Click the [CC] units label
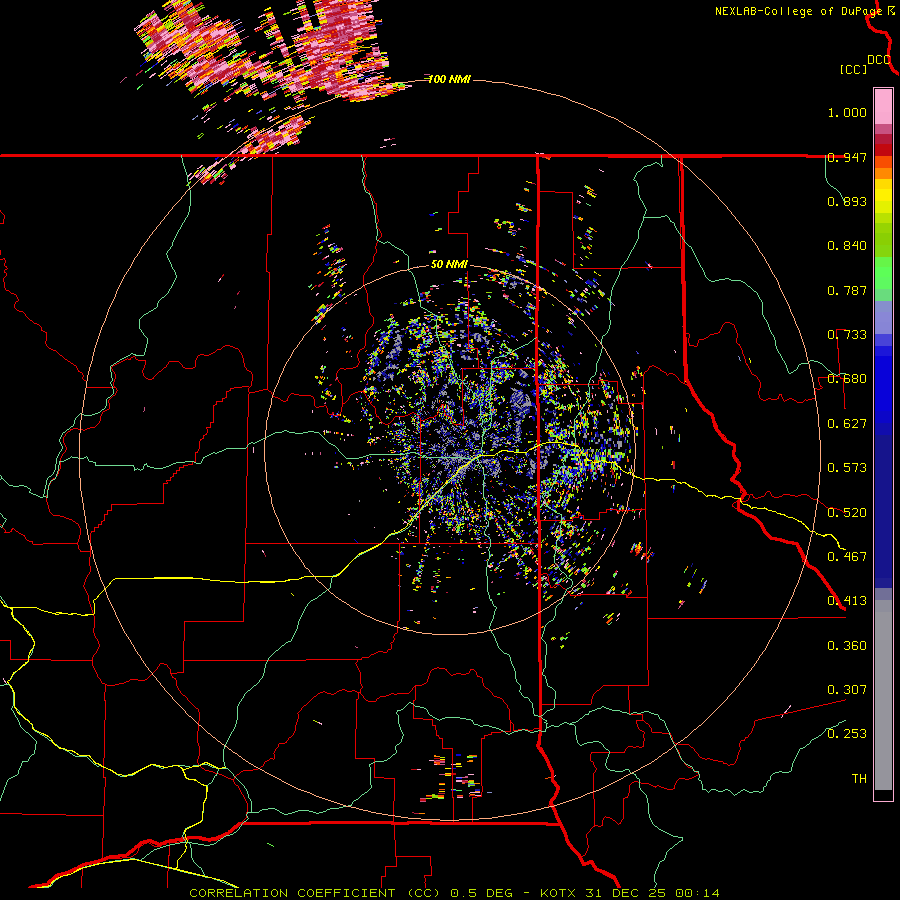This screenshot has width=900, height=900. pos(853,69)
